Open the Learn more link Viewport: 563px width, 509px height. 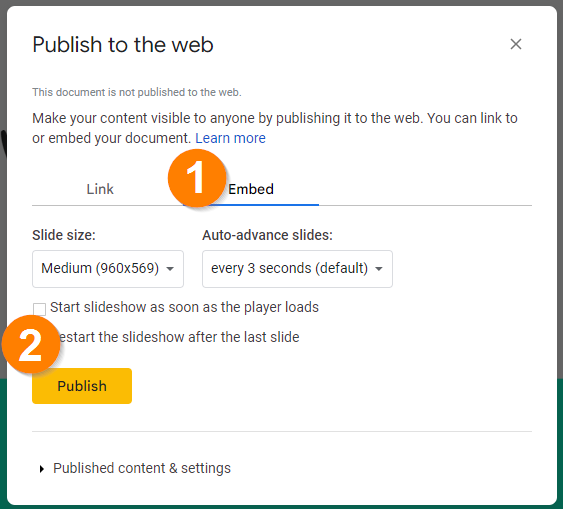coord(230,138)
